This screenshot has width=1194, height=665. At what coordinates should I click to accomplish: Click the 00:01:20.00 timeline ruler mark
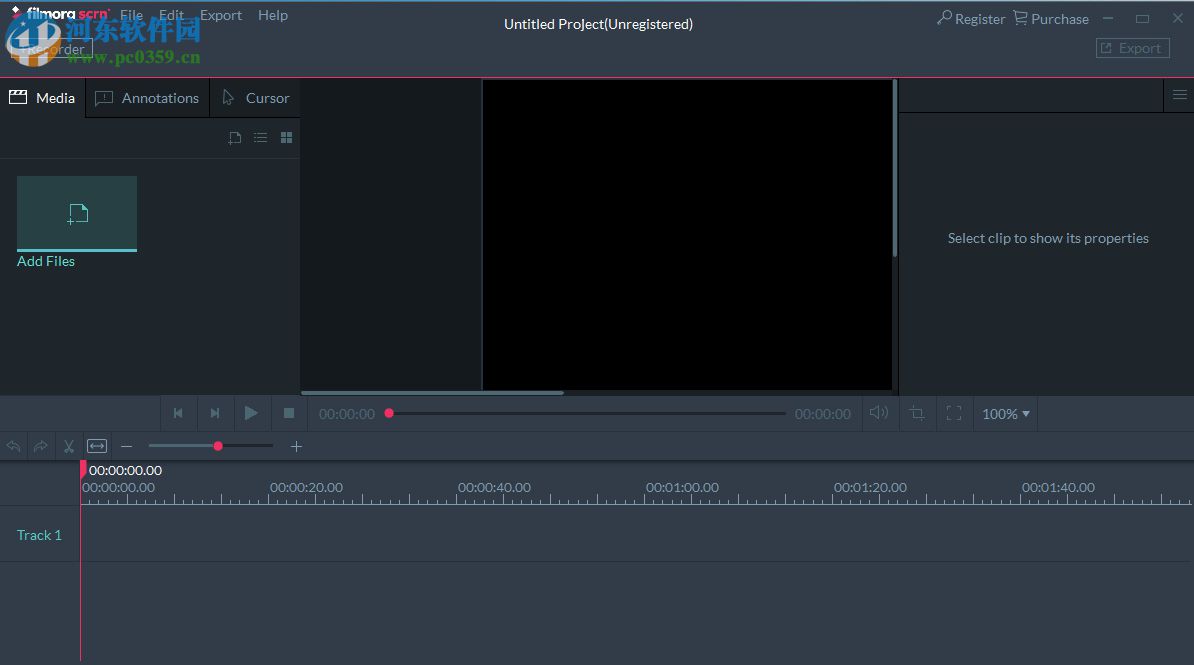(870, 487)
